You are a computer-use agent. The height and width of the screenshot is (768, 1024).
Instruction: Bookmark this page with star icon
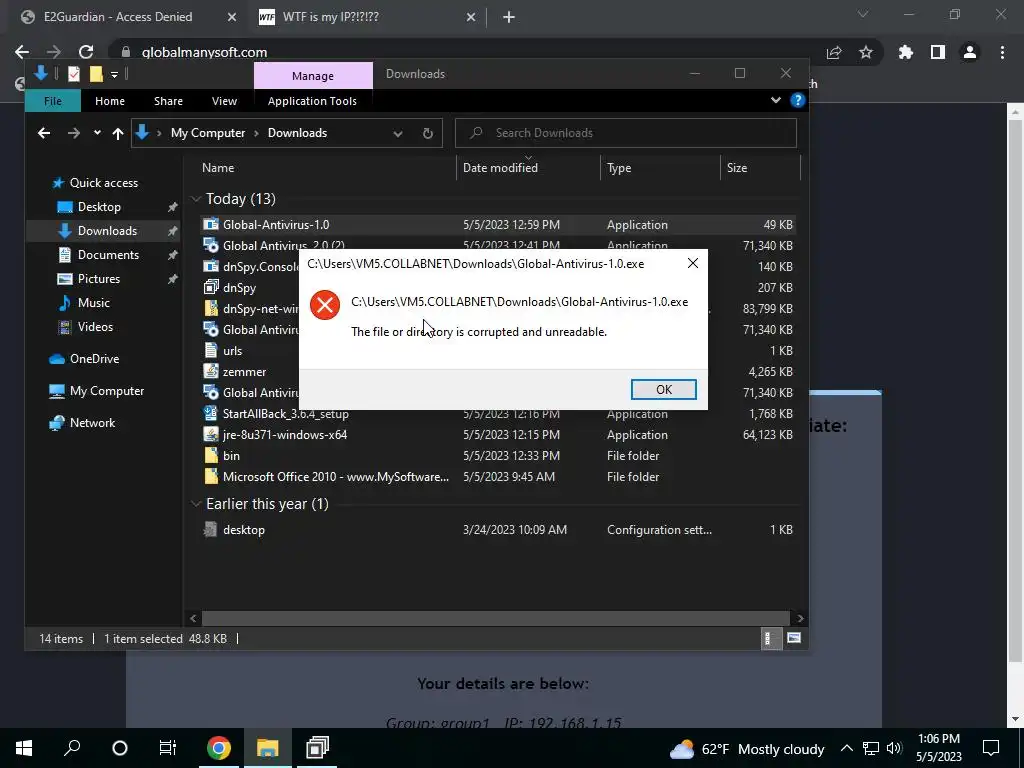pos(865,52)
